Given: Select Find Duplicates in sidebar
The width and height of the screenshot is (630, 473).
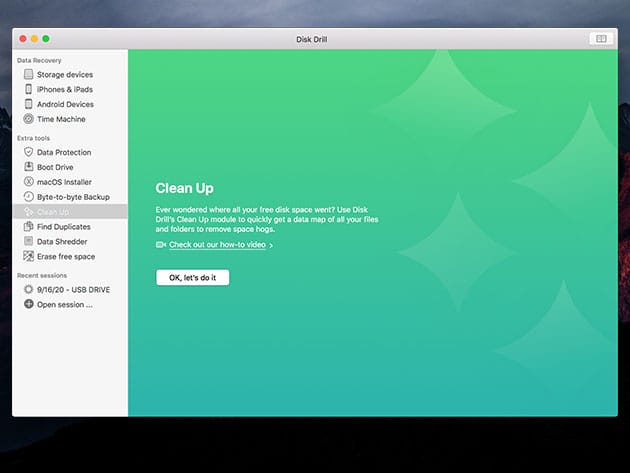Looking at the screenshot, I should coord(63,227).
